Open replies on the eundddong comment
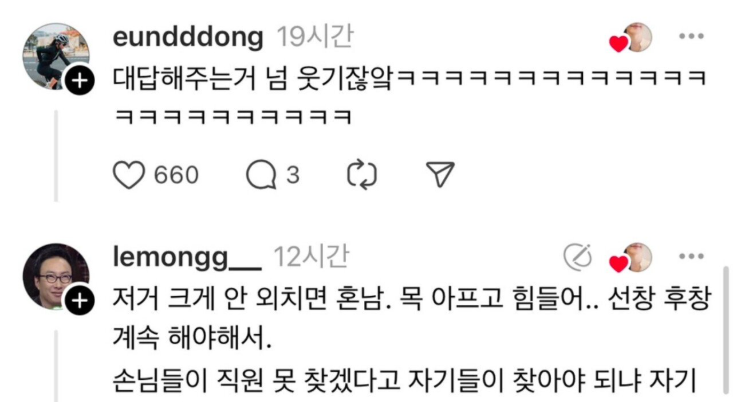Viewport: 736px width, 402px height. (261, 175)
